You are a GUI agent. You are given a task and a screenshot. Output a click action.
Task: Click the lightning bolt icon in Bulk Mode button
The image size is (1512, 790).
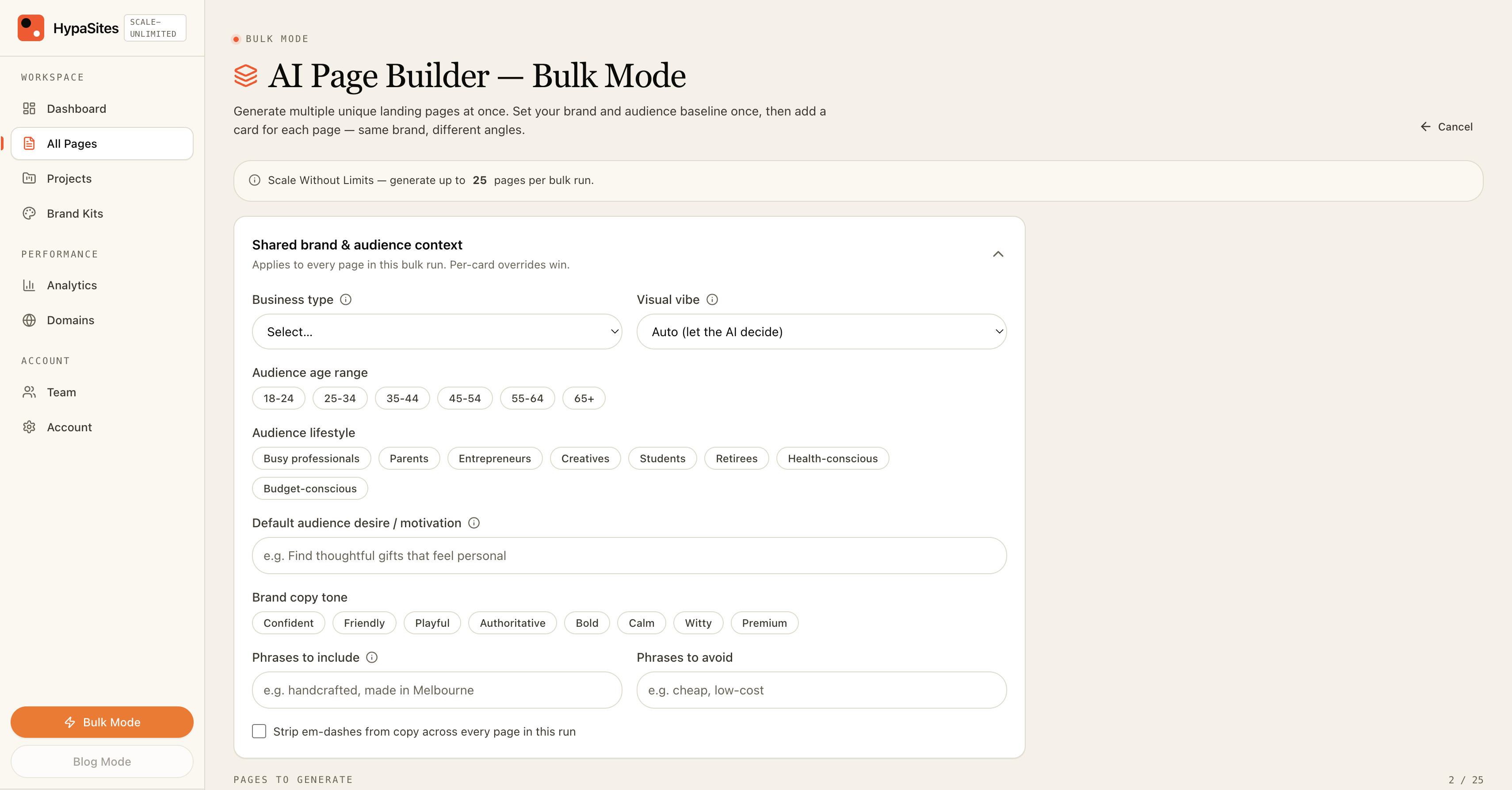click(x=70, y=722)
